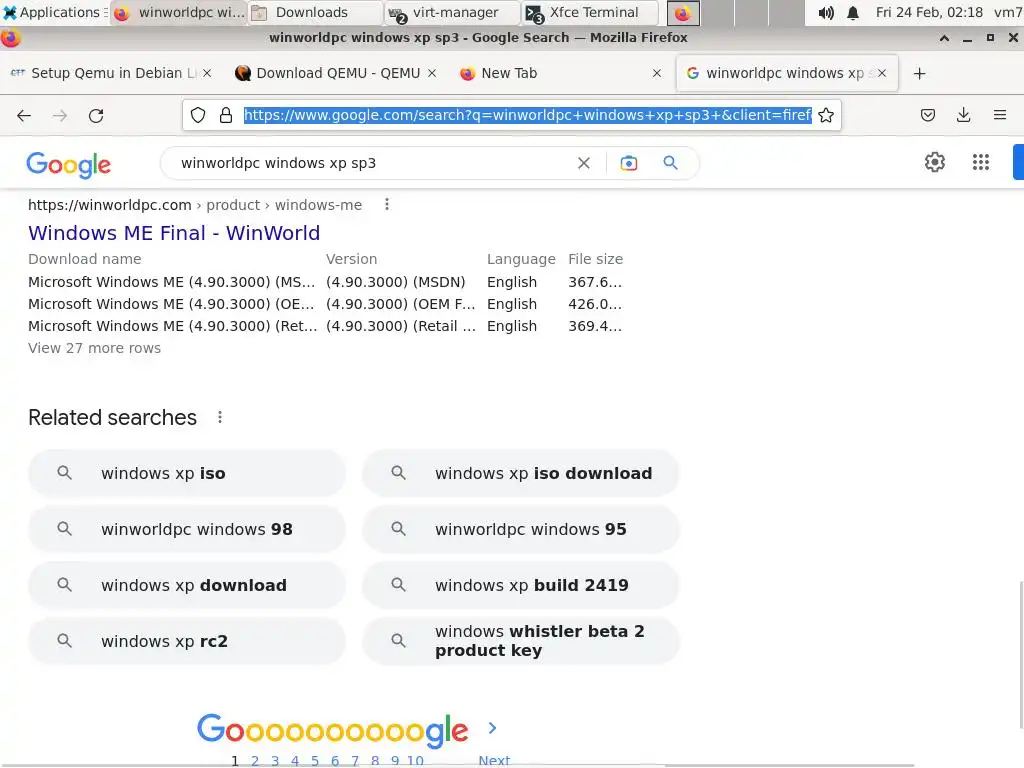Open notifications bell in panel
Screen dimensions: 1024x768
853,13
